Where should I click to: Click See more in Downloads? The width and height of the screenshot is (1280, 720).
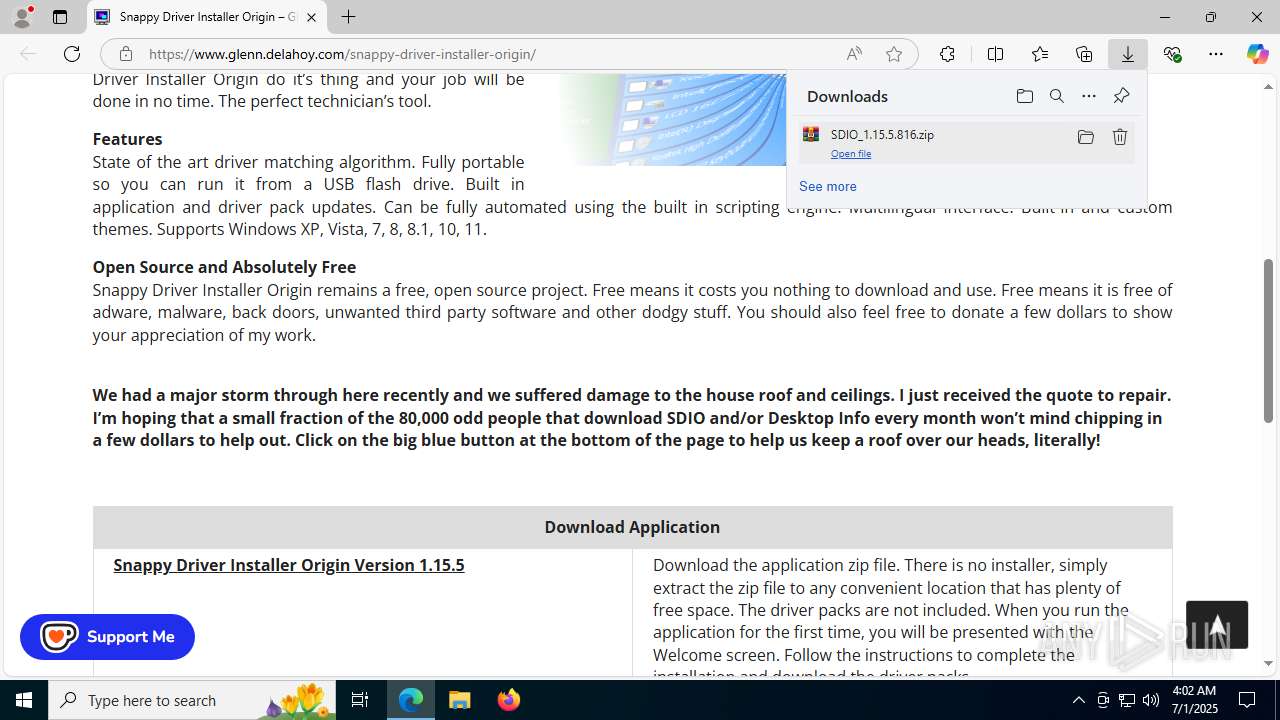pos(827,186)
